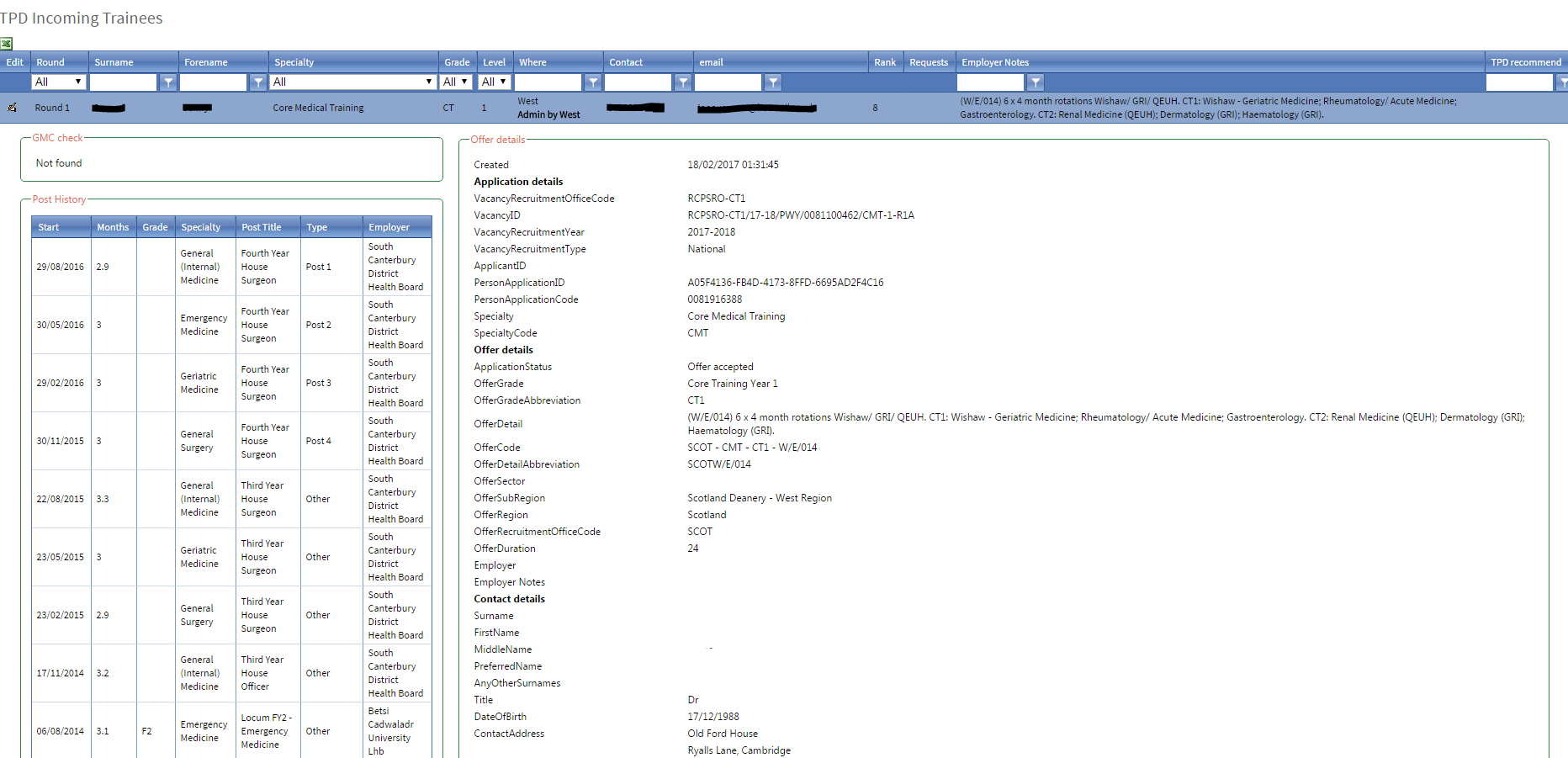The image size is (1568, 758).
Task: Open the Forename column filter icon
Action: pos(258,82)
